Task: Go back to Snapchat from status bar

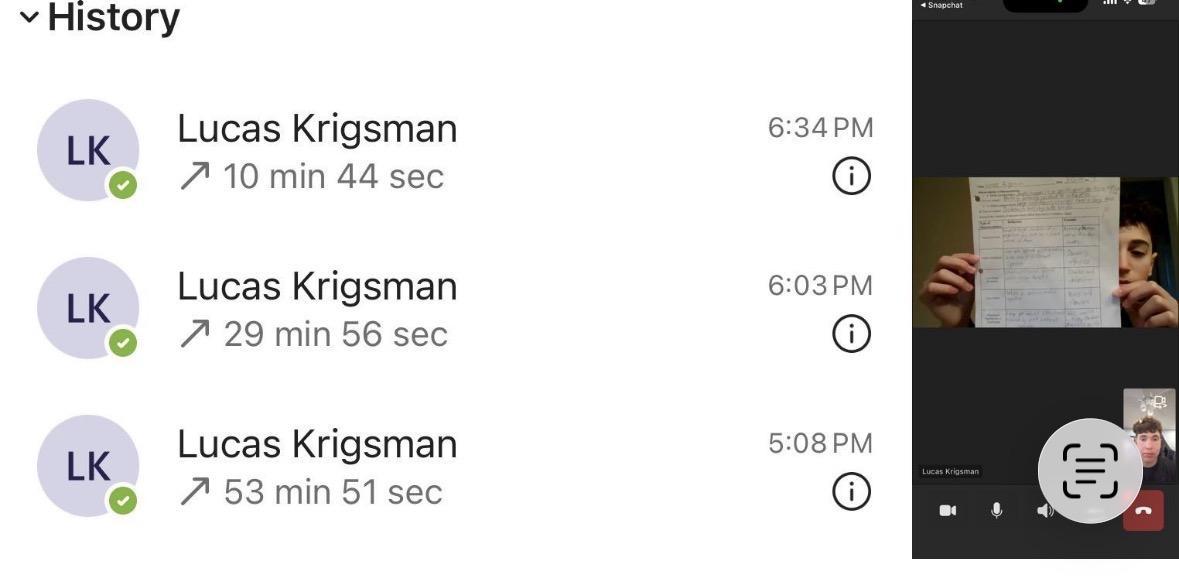Action: click(942, 5)
